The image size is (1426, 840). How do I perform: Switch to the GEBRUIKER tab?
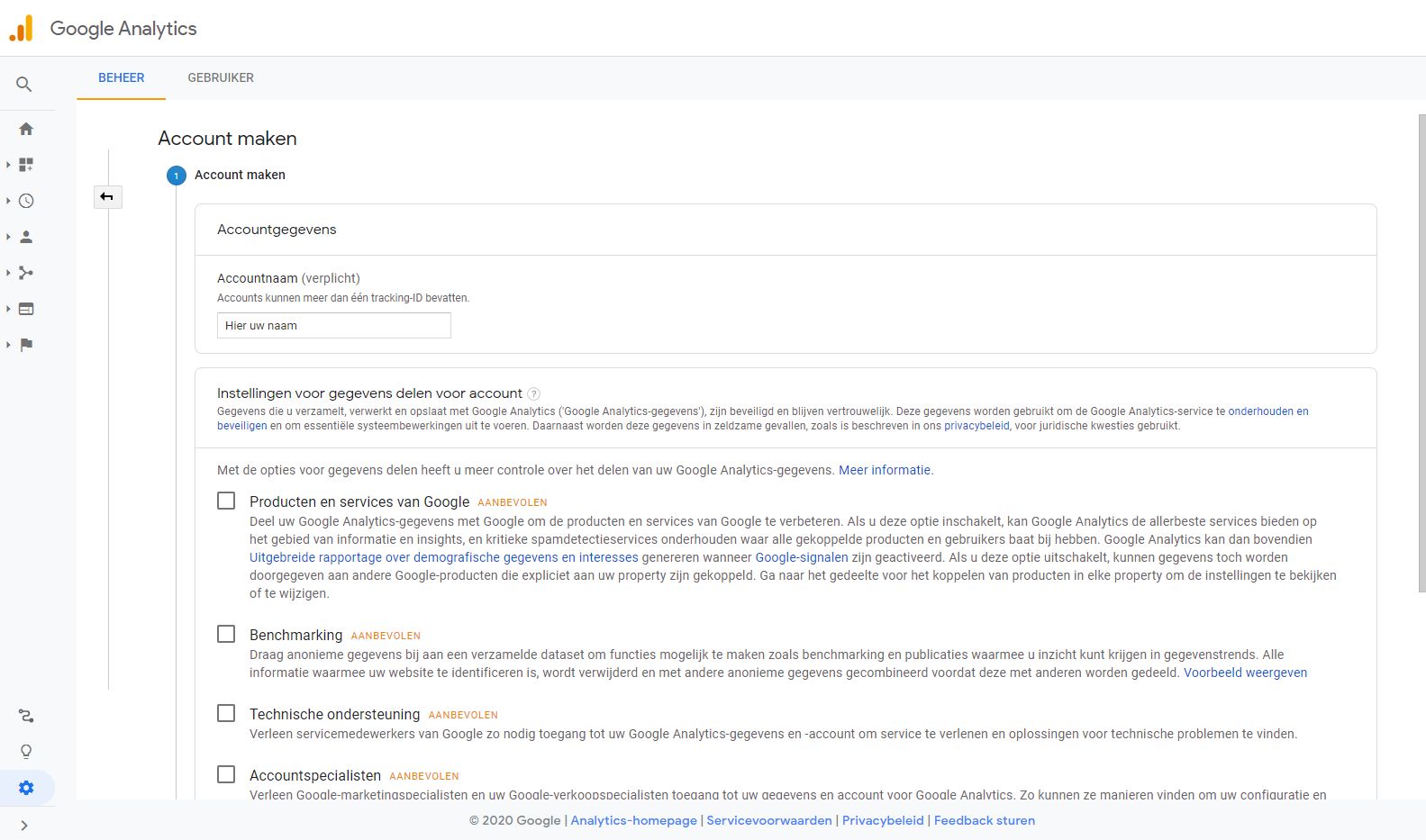[221, 77]
